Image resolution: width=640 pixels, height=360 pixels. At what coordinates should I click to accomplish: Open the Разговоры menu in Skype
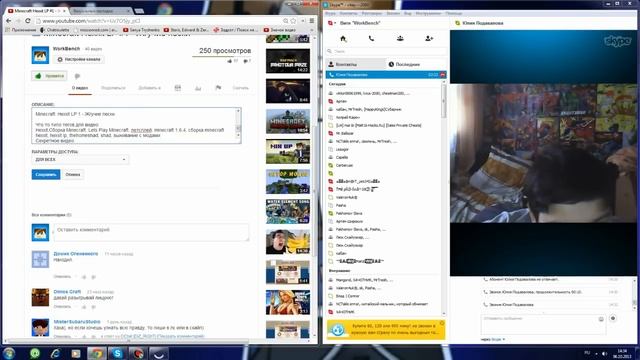371,13
